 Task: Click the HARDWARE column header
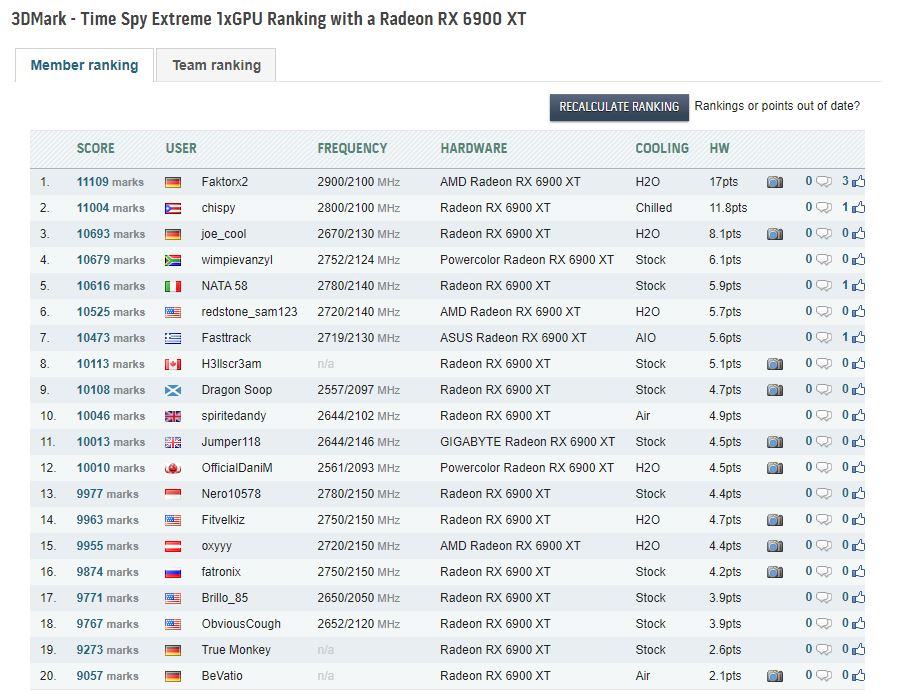(474, 148)
